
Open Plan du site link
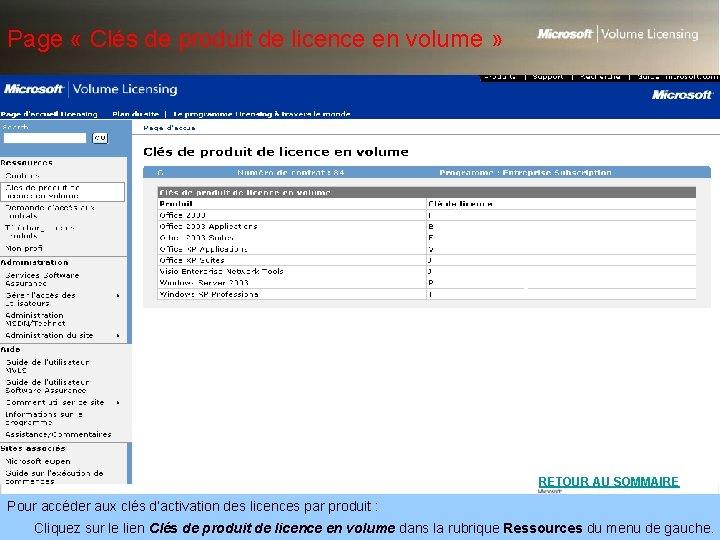[x=135, y=114]
